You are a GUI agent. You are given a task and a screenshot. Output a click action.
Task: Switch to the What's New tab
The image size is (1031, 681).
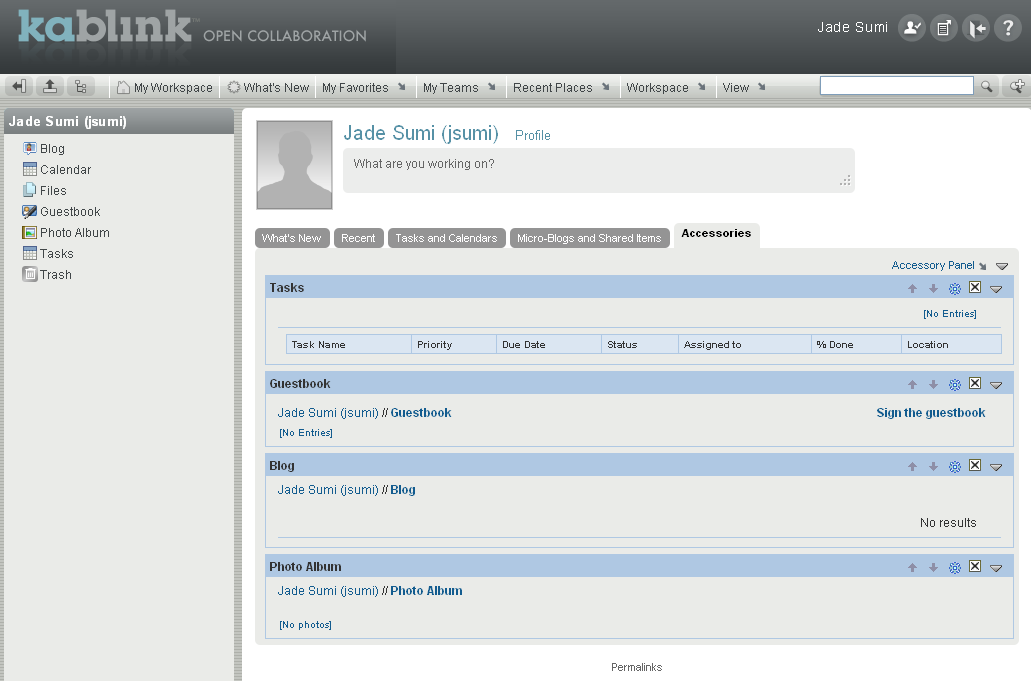pyautogui.click(x=292, y=238)
